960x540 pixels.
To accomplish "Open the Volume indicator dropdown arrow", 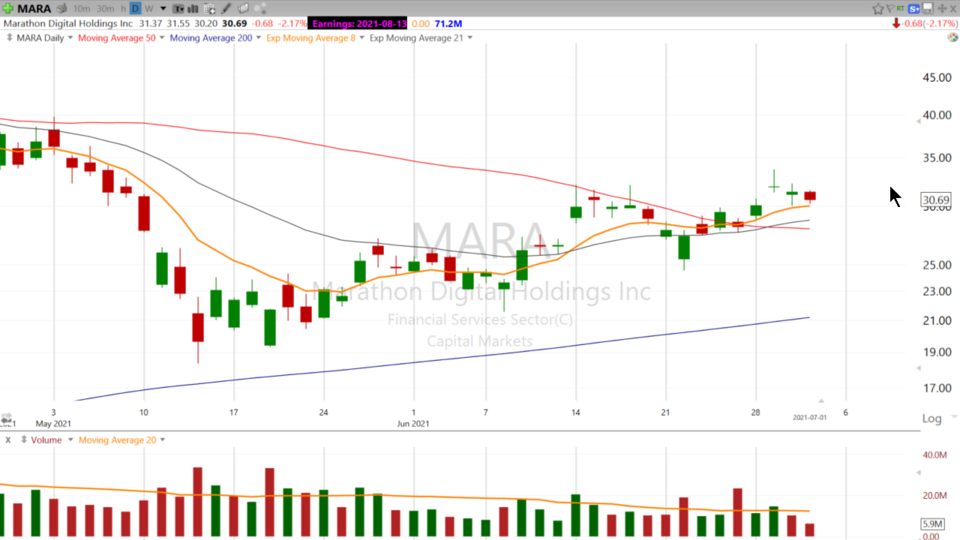I will [70, 440].
